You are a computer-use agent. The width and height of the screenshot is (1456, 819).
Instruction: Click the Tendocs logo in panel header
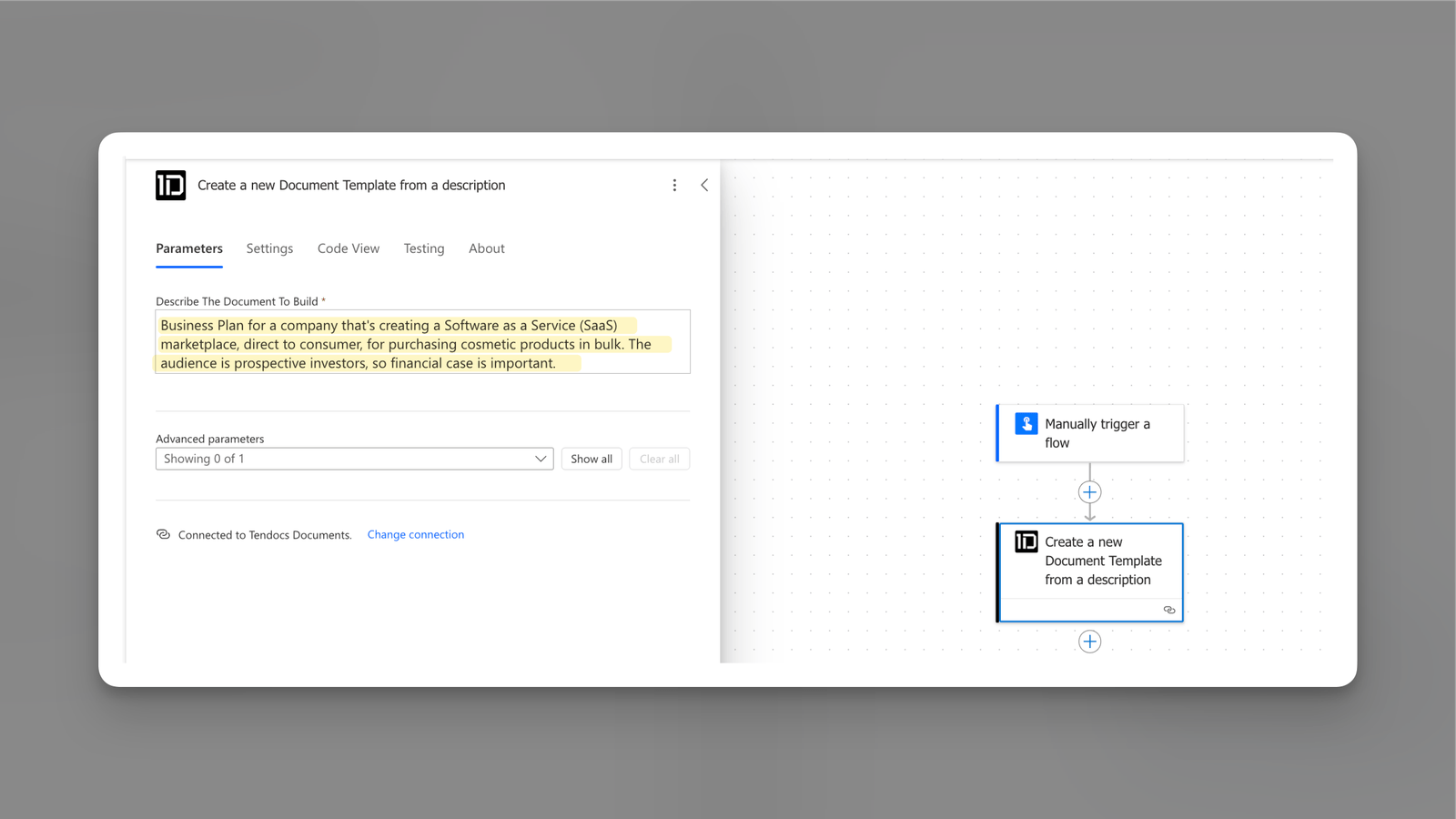coord(170,186)
